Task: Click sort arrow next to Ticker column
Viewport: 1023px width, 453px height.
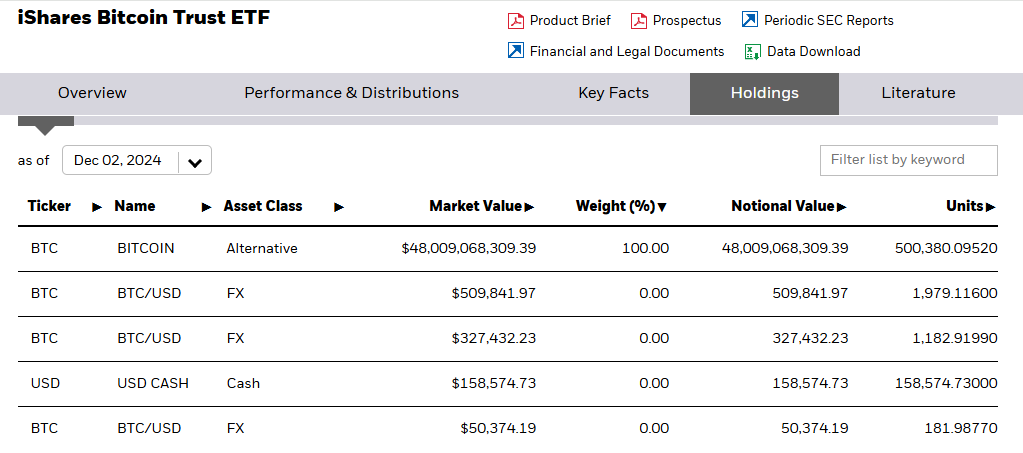Action: tap(97, 207)
